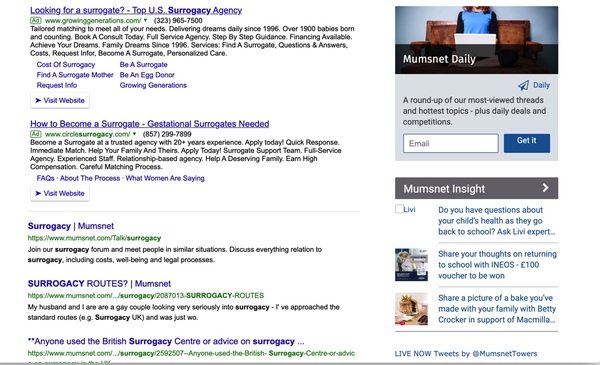Click the phone number (323) 965-7500
Image resolution: width=600 pixels, height=365 pixels.
click(x=178, y=21)
